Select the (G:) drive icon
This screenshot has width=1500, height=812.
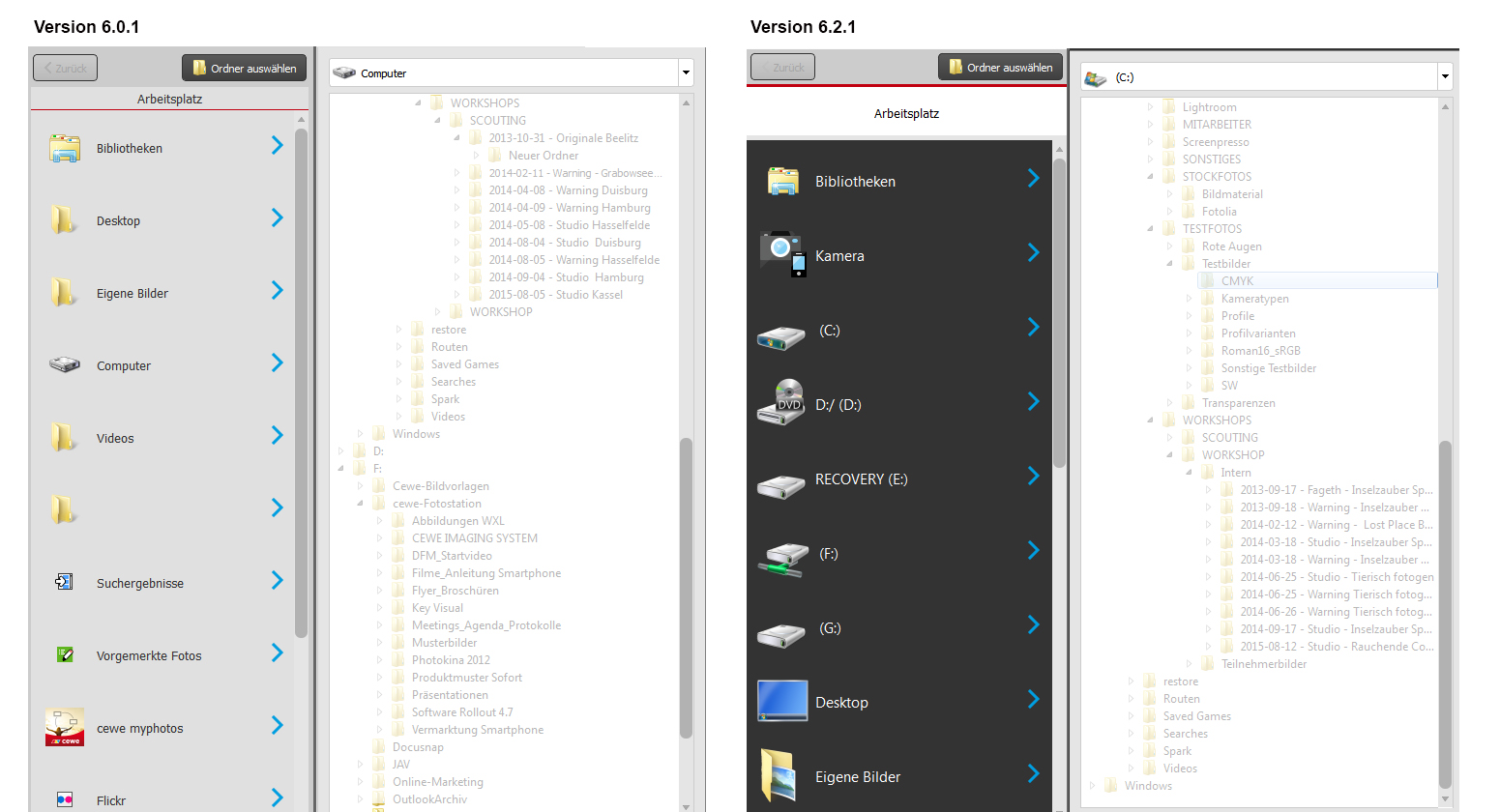(781, 629)
